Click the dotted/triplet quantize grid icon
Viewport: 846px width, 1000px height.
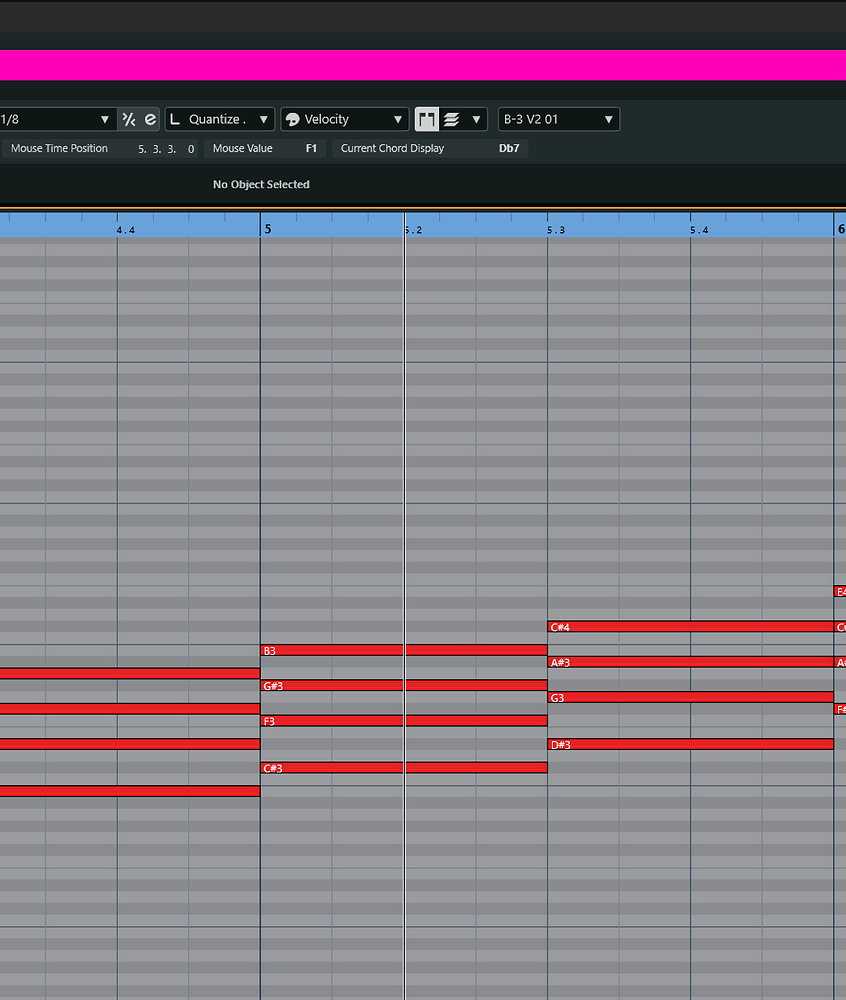pos(127,119)
